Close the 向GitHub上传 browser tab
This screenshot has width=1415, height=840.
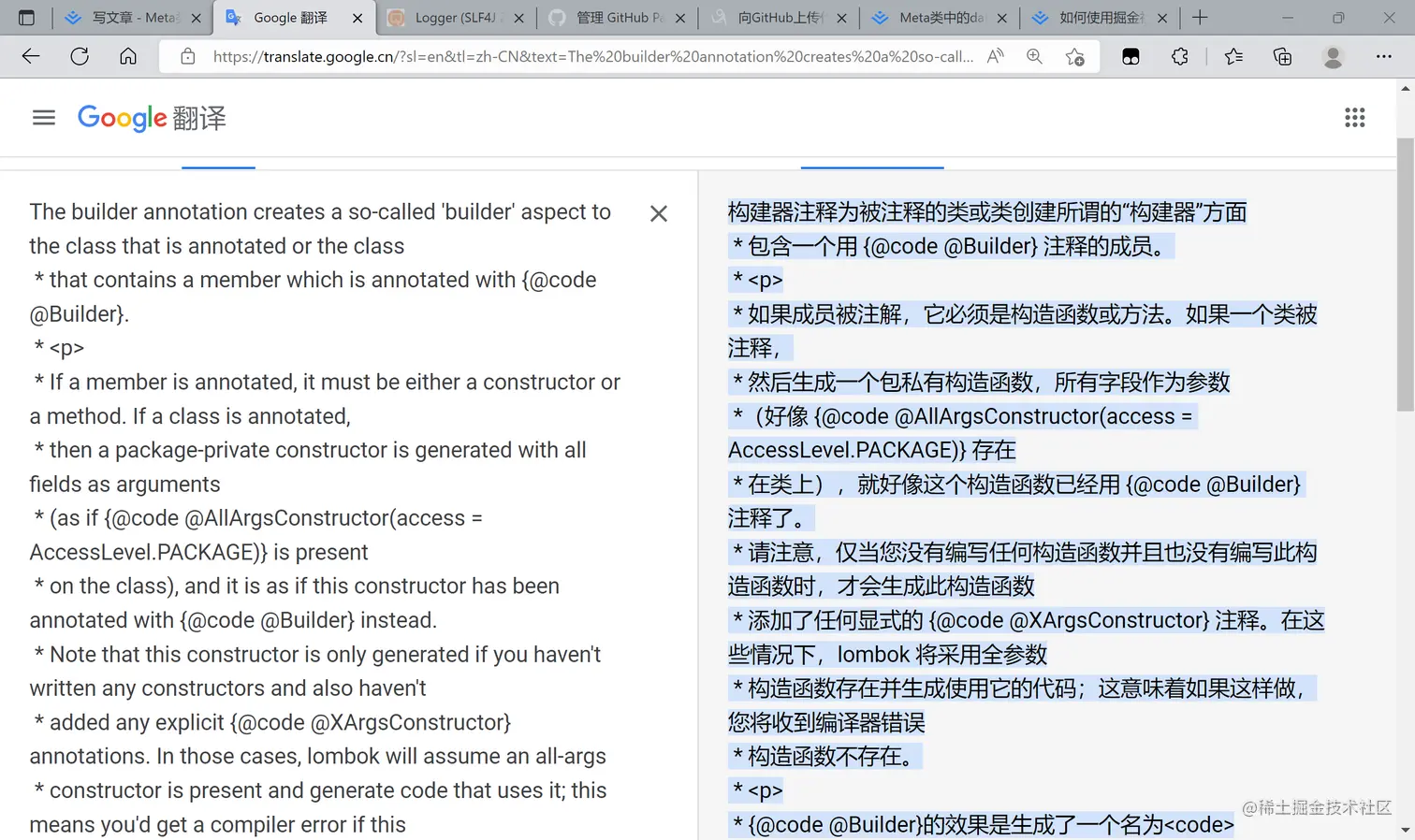(841, 18)
